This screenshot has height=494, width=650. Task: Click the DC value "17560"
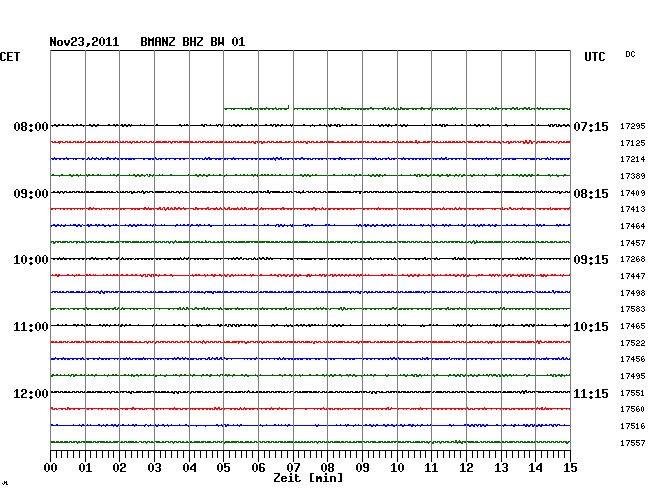(633, 409)
